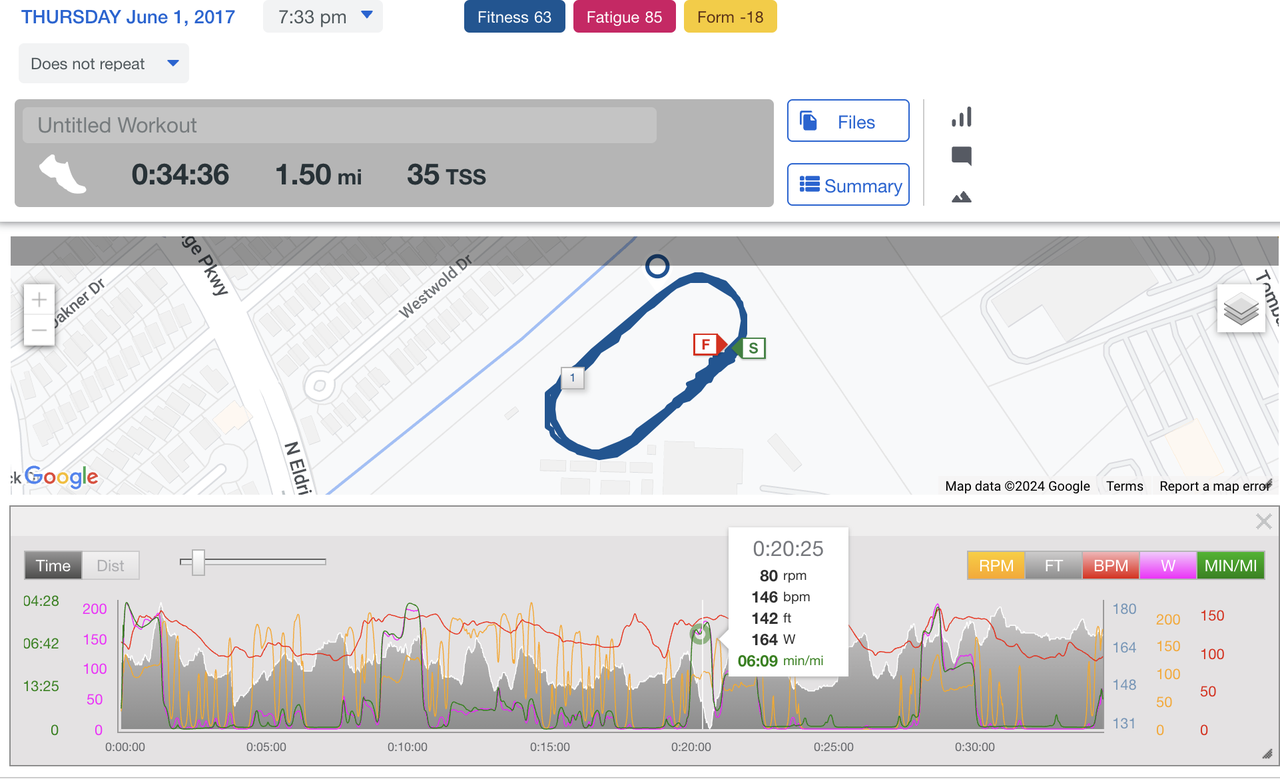1280x779 pixels.
Task: Click the bar chart analysis icon
Action: [x=961, y=118]
